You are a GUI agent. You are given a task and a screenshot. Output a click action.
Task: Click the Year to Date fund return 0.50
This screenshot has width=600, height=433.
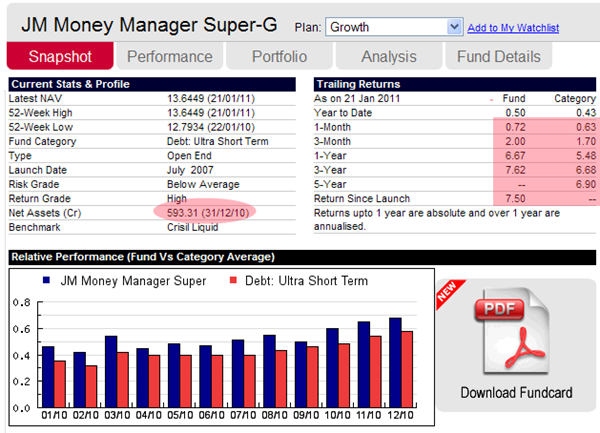[x=515, y=112]
